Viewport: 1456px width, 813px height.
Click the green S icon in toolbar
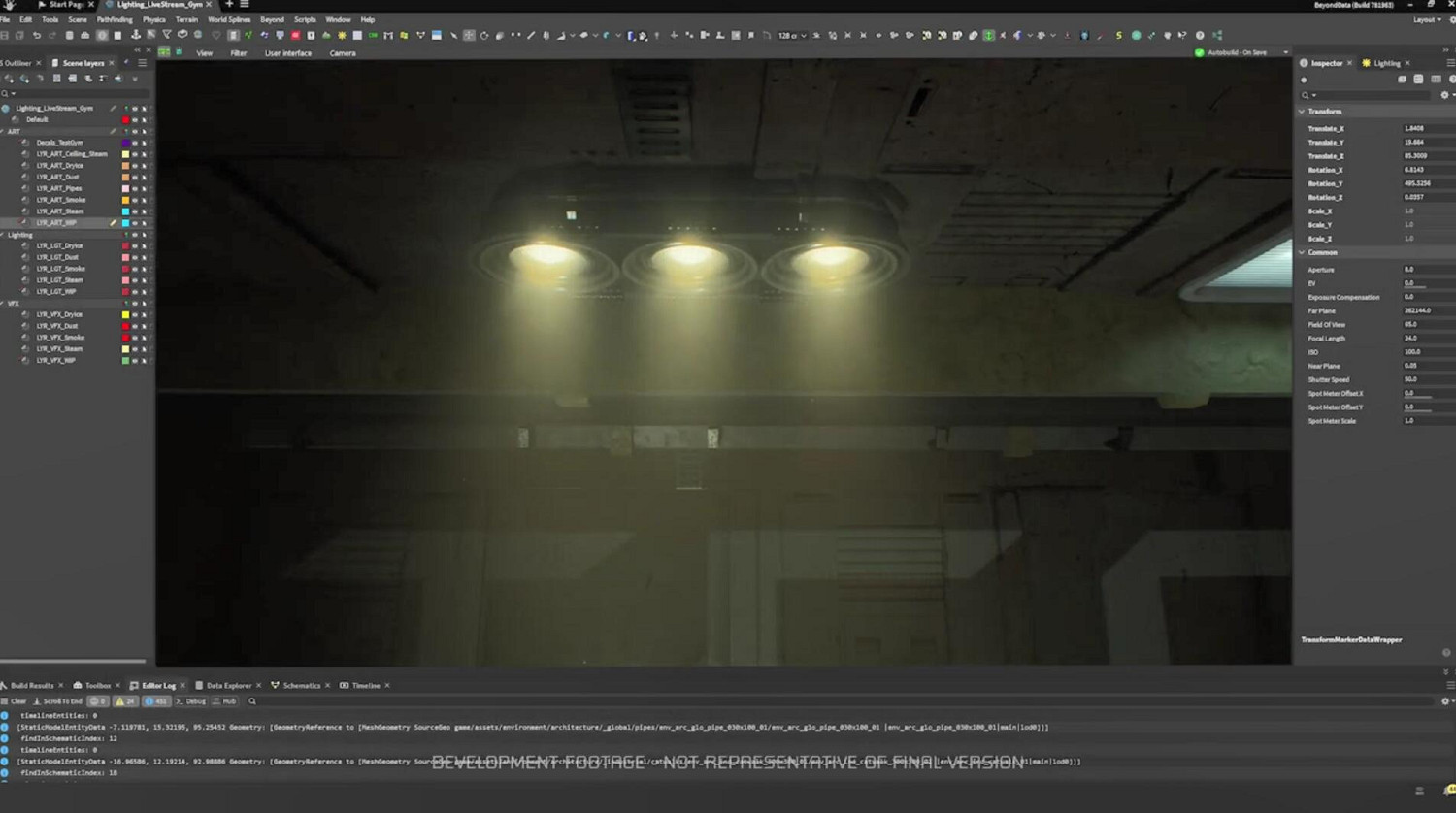[x=1118, y=36]
